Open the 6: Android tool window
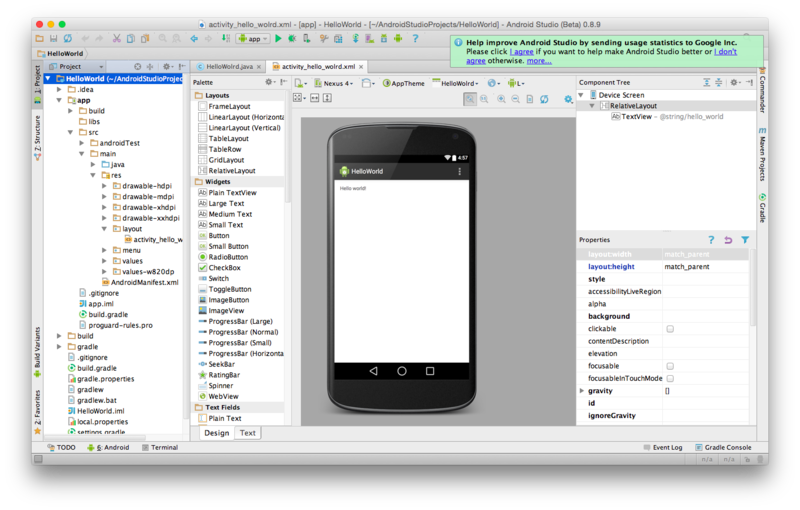This screenshot has width=800, height=510. [x=108, y=447]
